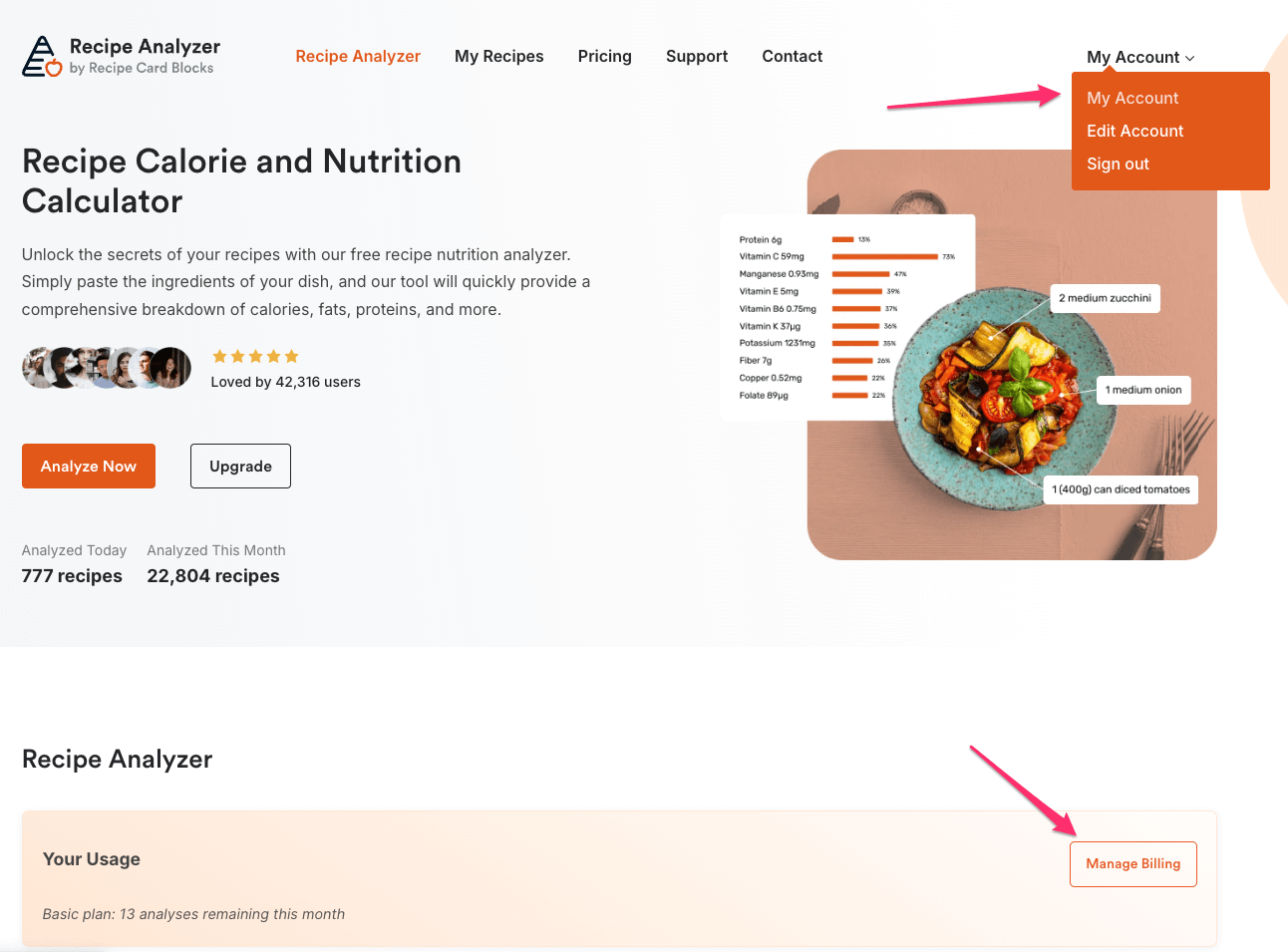
Task: Open the Pricing page
Action: click(x=605, y=57)
